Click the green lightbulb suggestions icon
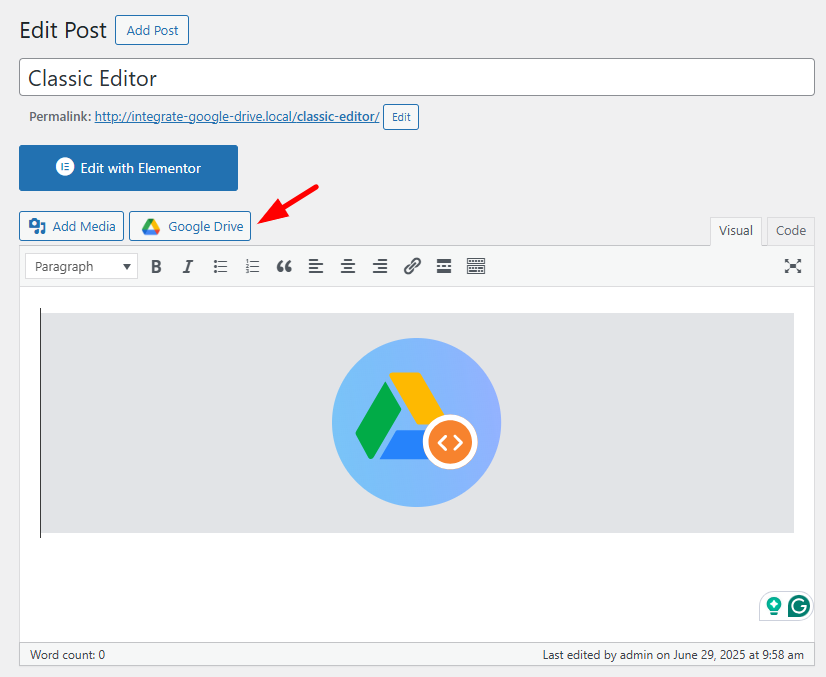This screenshot has height=677, width=826. (773, 606)
